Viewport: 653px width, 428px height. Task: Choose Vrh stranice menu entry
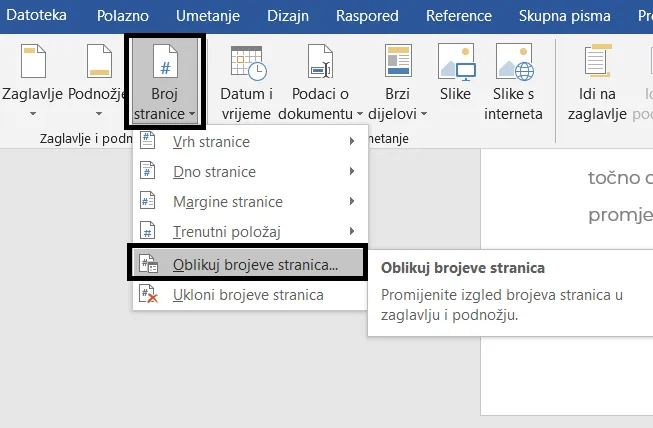point(250,141)
